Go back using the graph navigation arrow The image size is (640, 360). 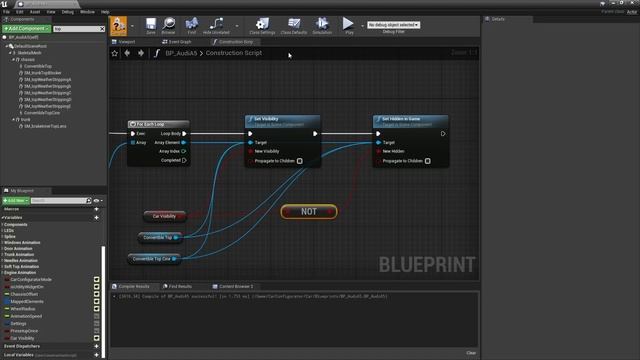click(127, 53)
